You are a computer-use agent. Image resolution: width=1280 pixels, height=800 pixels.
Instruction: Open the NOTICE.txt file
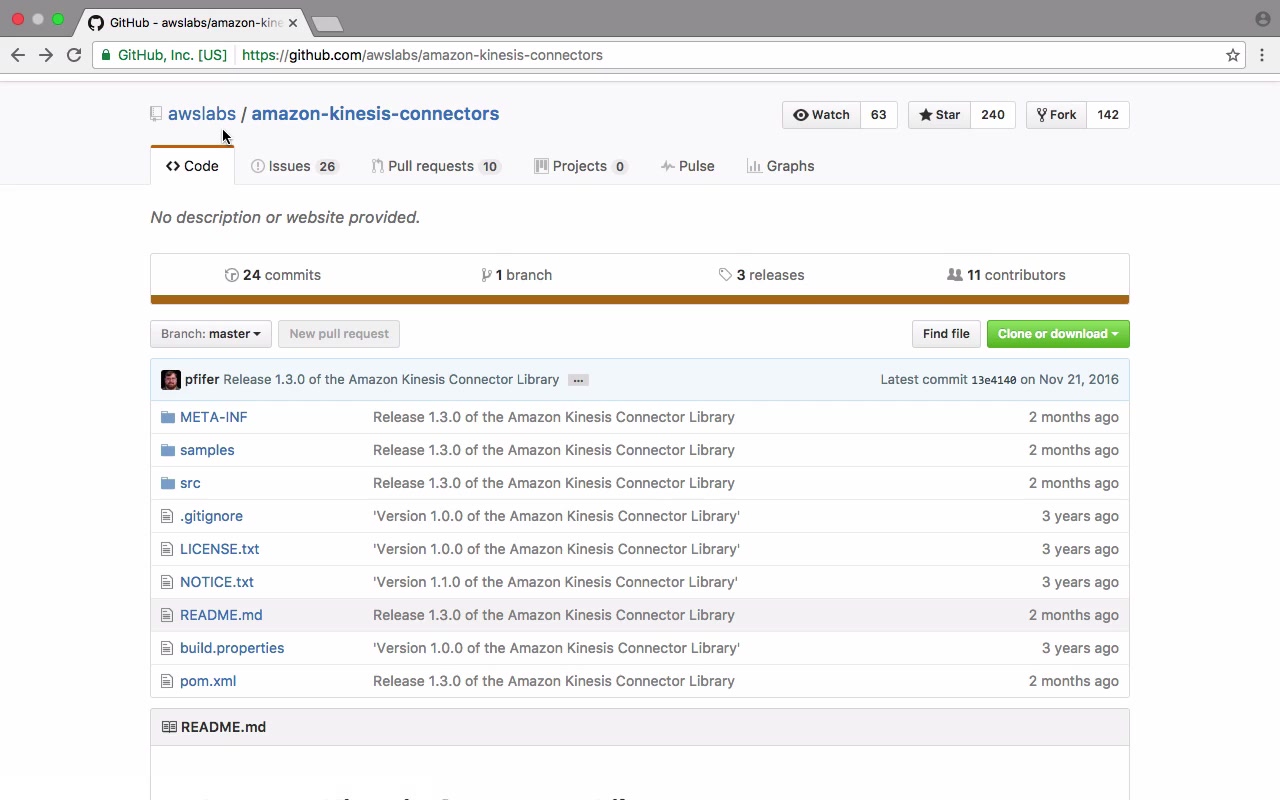point(217,582)
